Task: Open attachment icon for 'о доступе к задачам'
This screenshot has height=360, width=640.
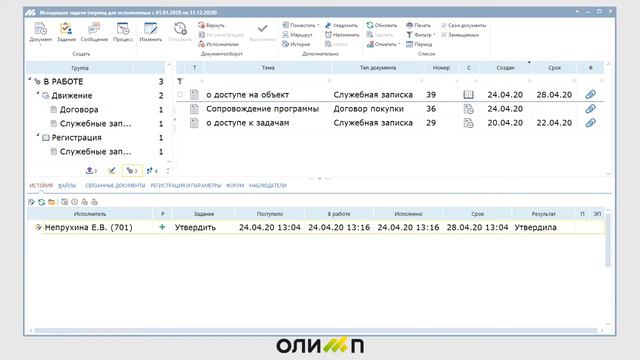Action: [x=590, y=123]
